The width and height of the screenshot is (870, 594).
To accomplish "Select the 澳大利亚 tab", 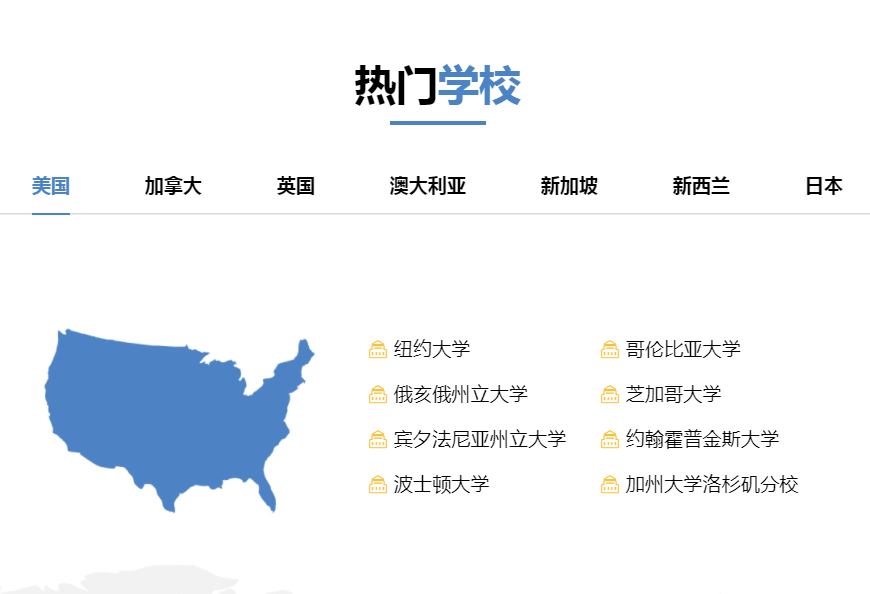I will pos(428,185).
